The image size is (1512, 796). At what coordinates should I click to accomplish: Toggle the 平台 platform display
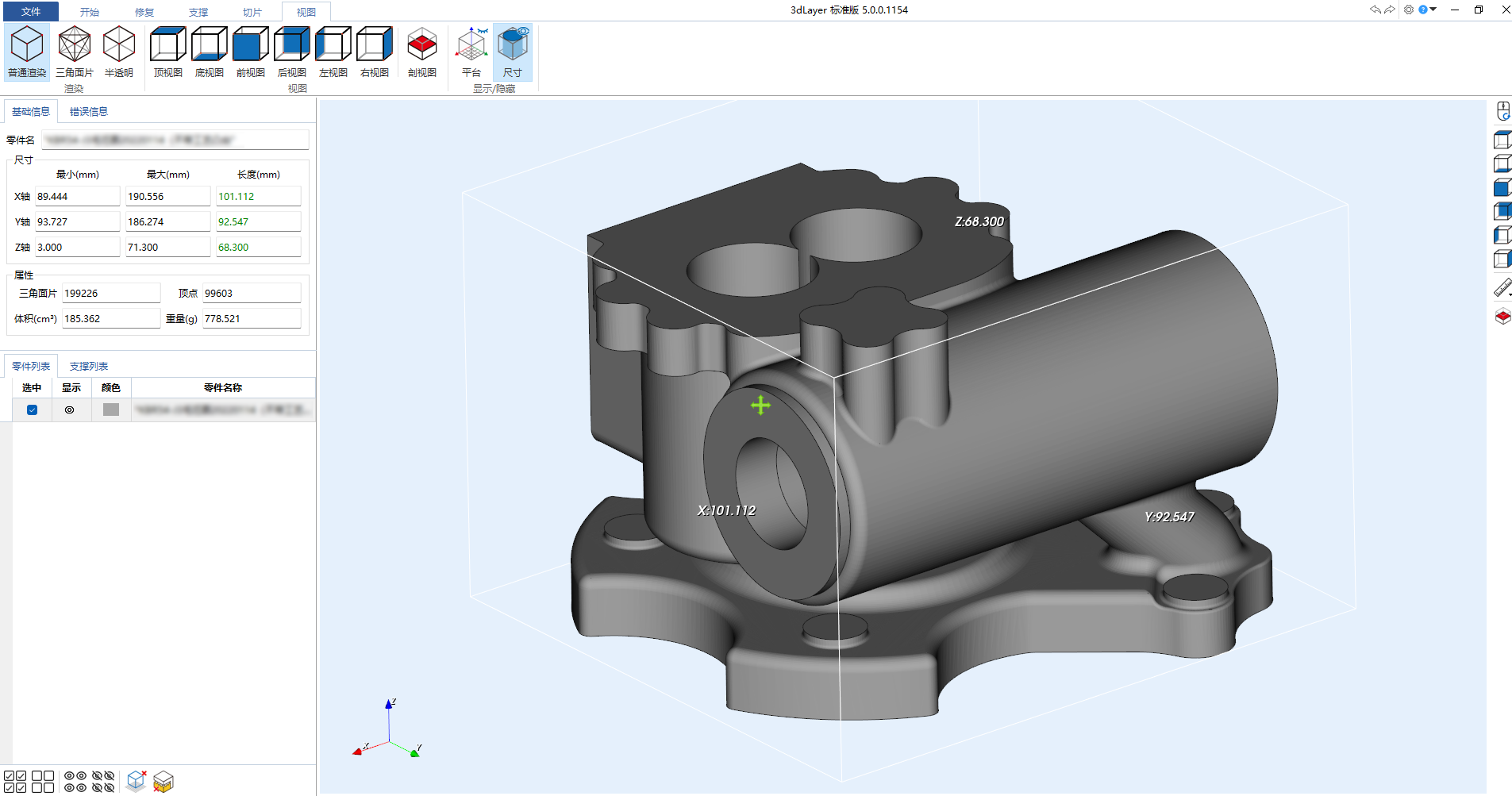471,52
